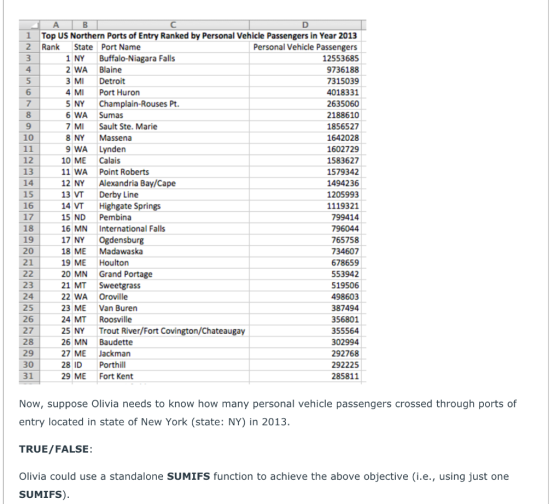Screen dimensions: 560x504
Task: Click the value 1642028
Action: click(343, 138)
